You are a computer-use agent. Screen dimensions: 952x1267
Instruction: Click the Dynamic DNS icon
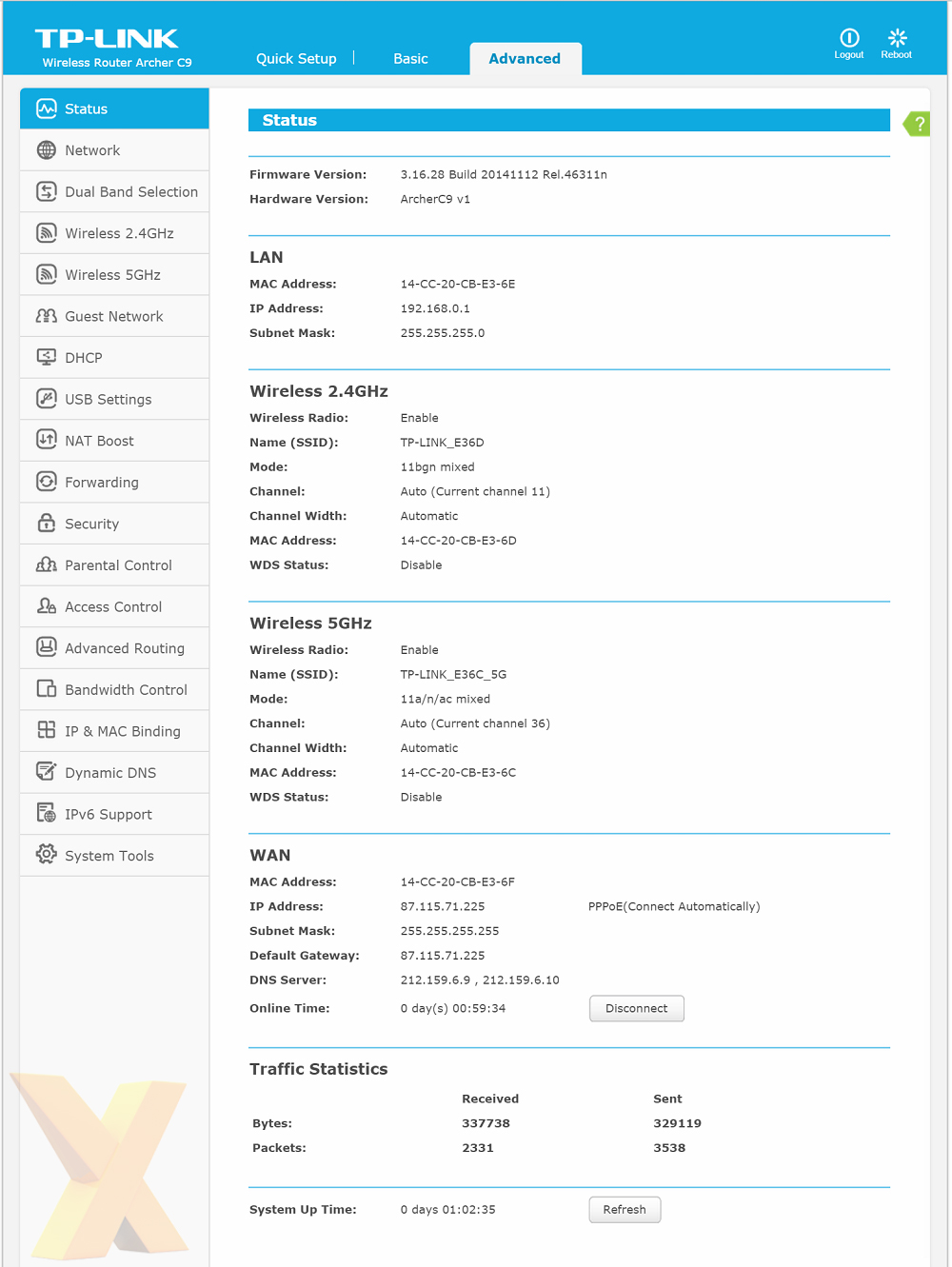click(x=47, y=772)
